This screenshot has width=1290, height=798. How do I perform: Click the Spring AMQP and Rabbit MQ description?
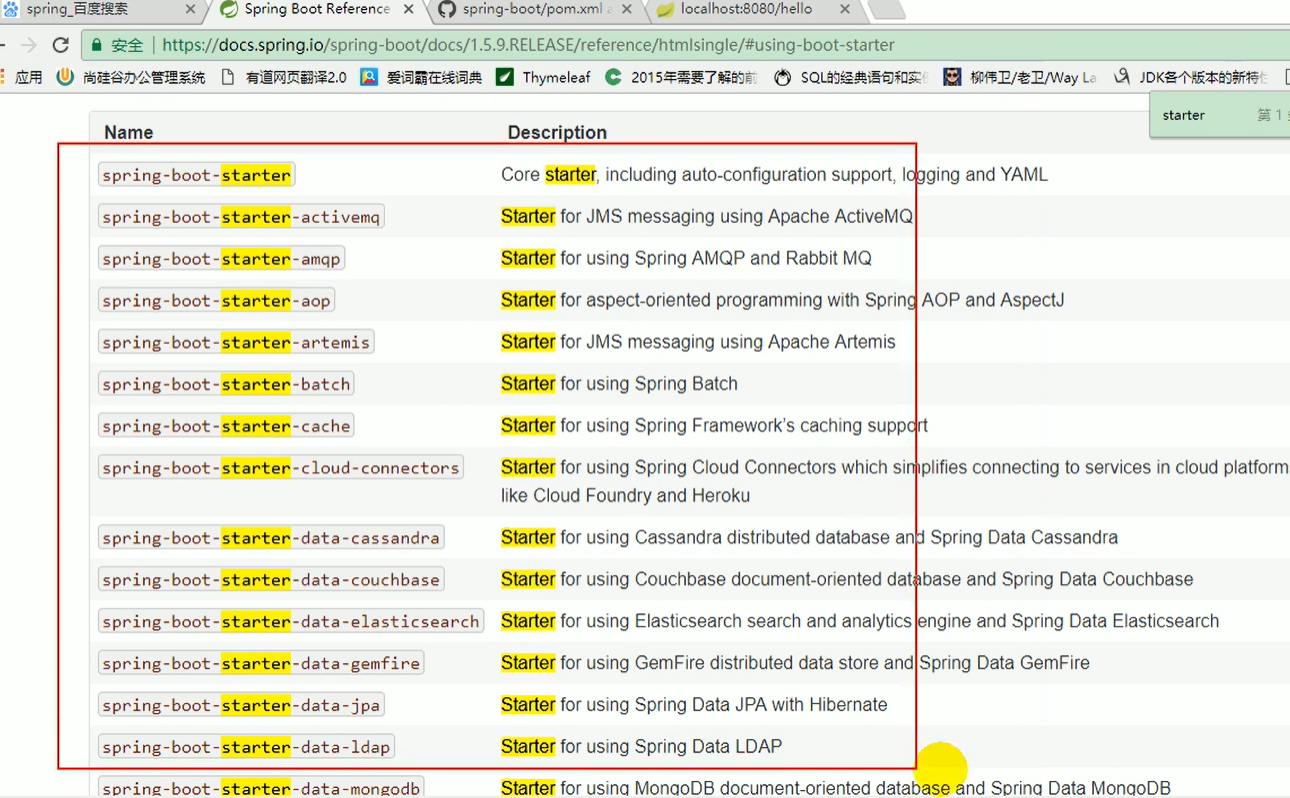point(686,259)
